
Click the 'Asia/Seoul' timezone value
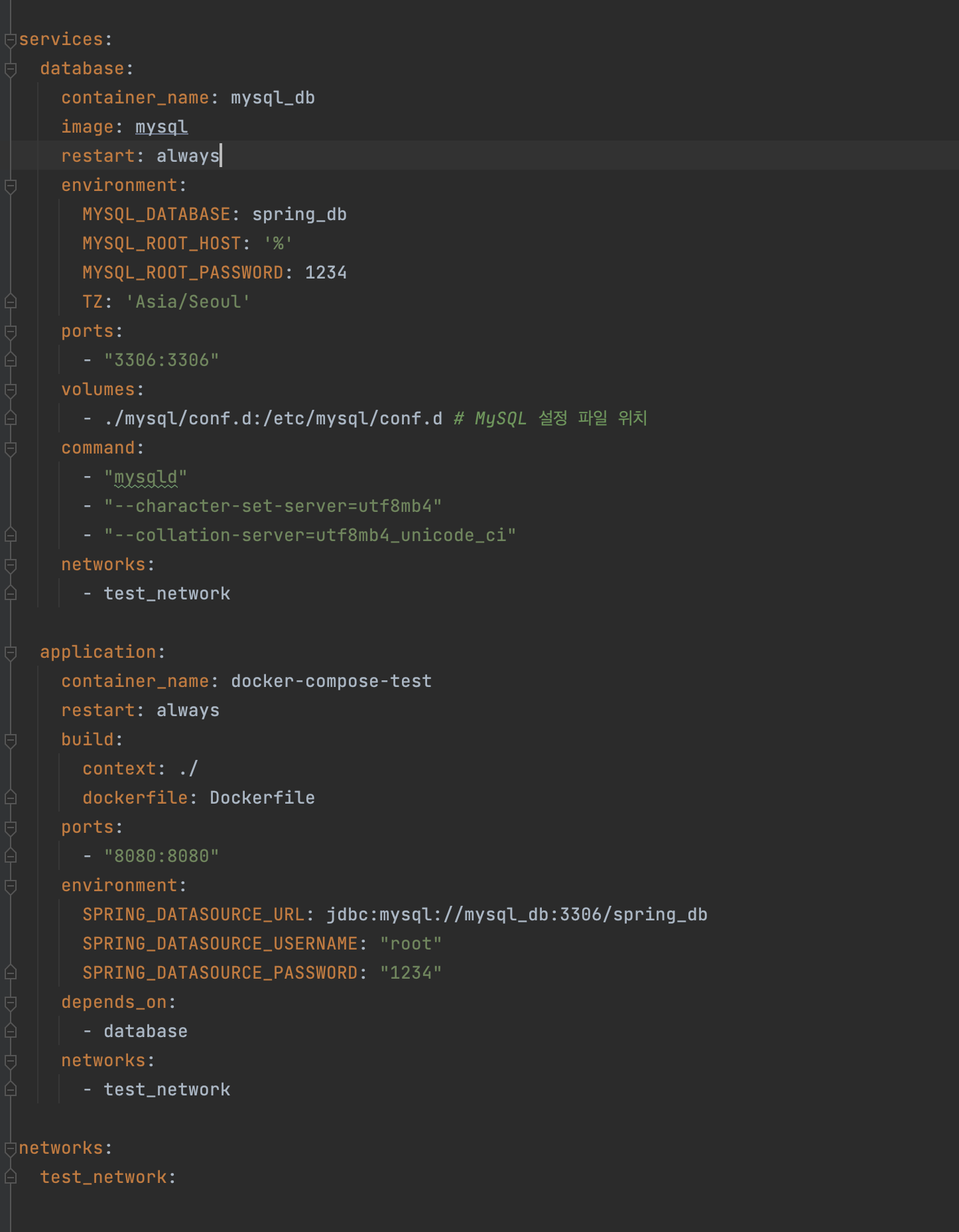click(x=188, y=302)
